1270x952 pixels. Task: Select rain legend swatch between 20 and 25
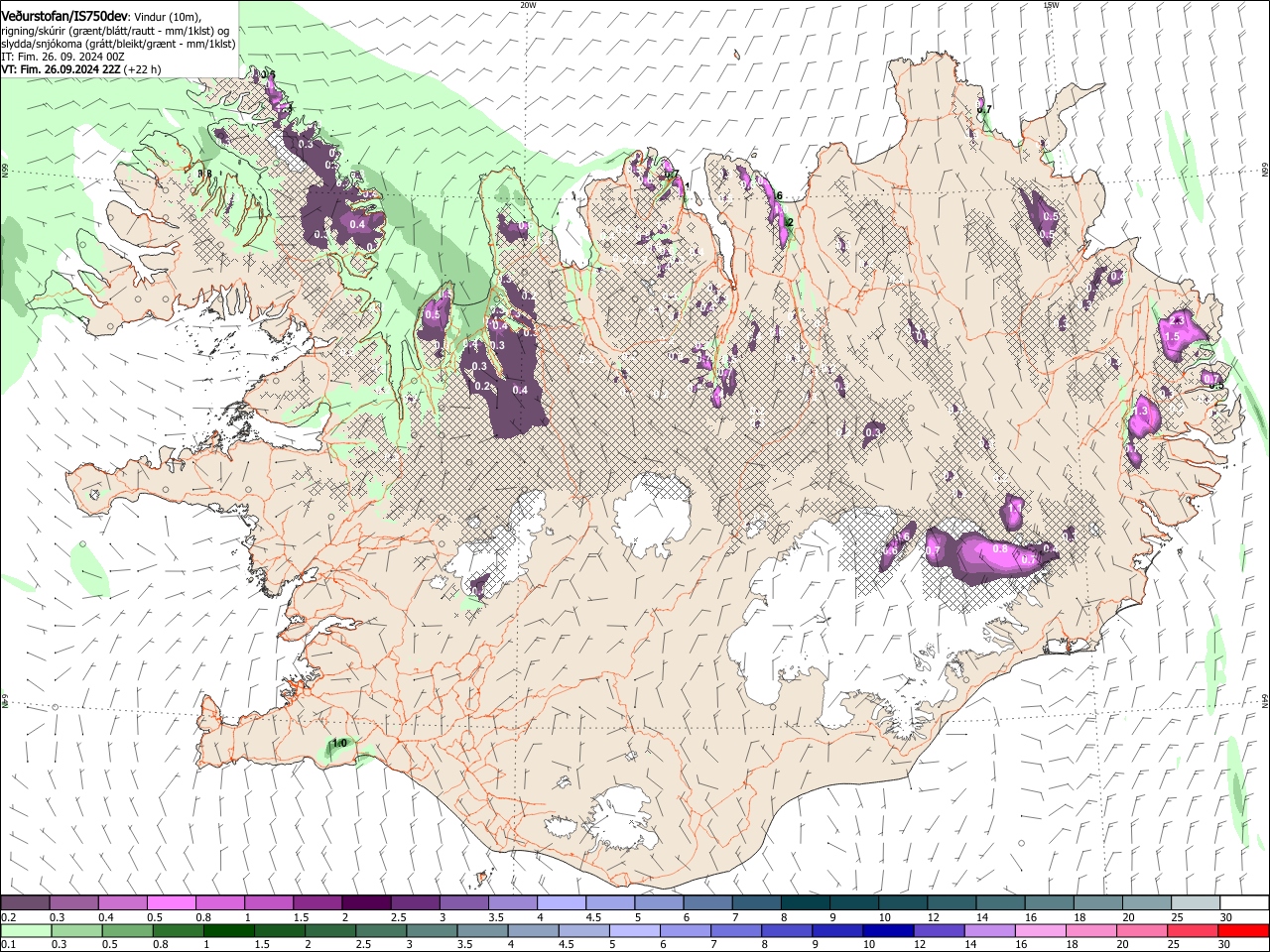click(x=1143, y=930)
